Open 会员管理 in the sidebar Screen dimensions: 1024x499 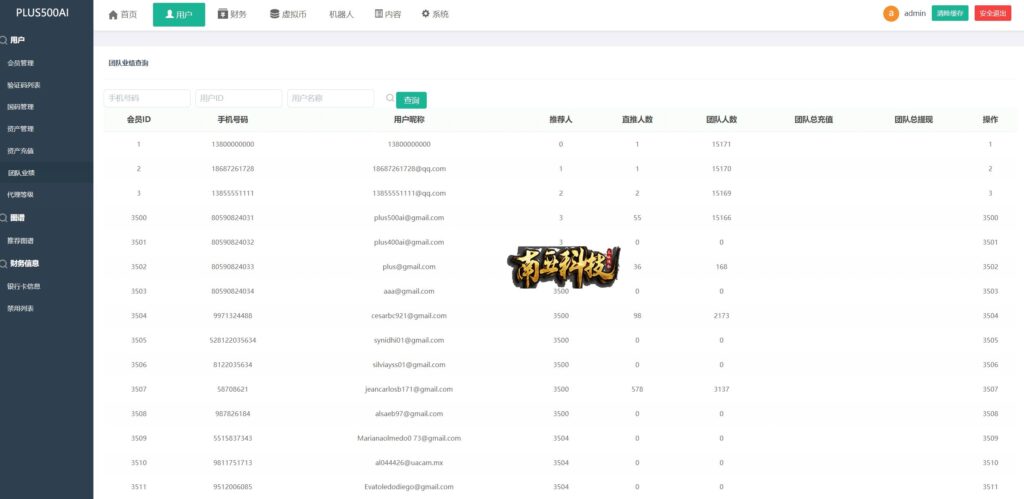pyautogui.click(x=20, y=63)
